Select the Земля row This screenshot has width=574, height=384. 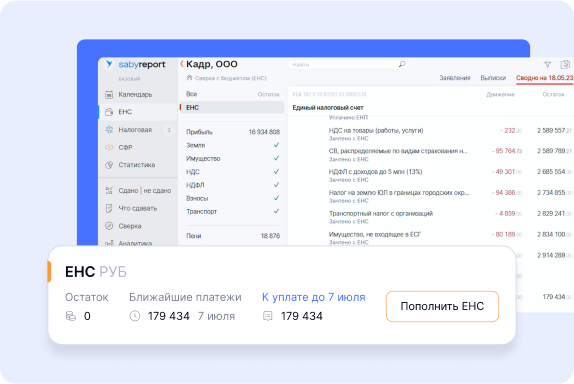tap(232, 145)
